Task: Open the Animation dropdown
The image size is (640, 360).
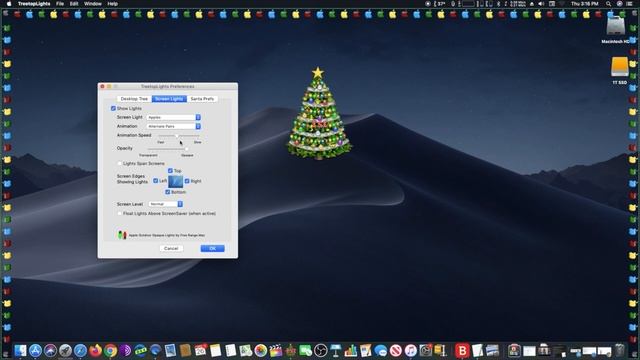Action: pyautogui.click(x=173, y=126)
